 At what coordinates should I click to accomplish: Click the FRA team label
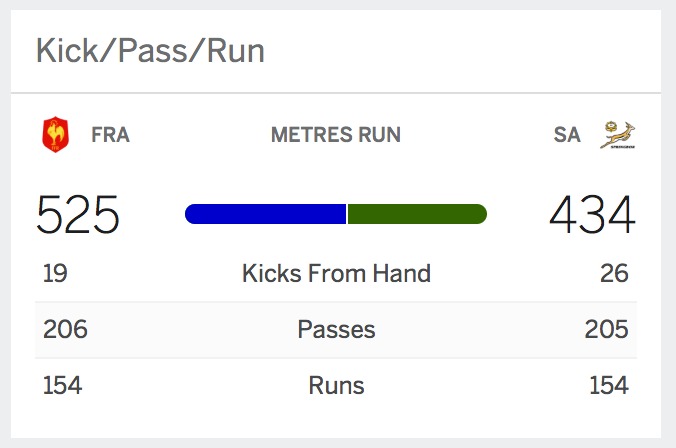pyautogui.click(x=110, y=135)
